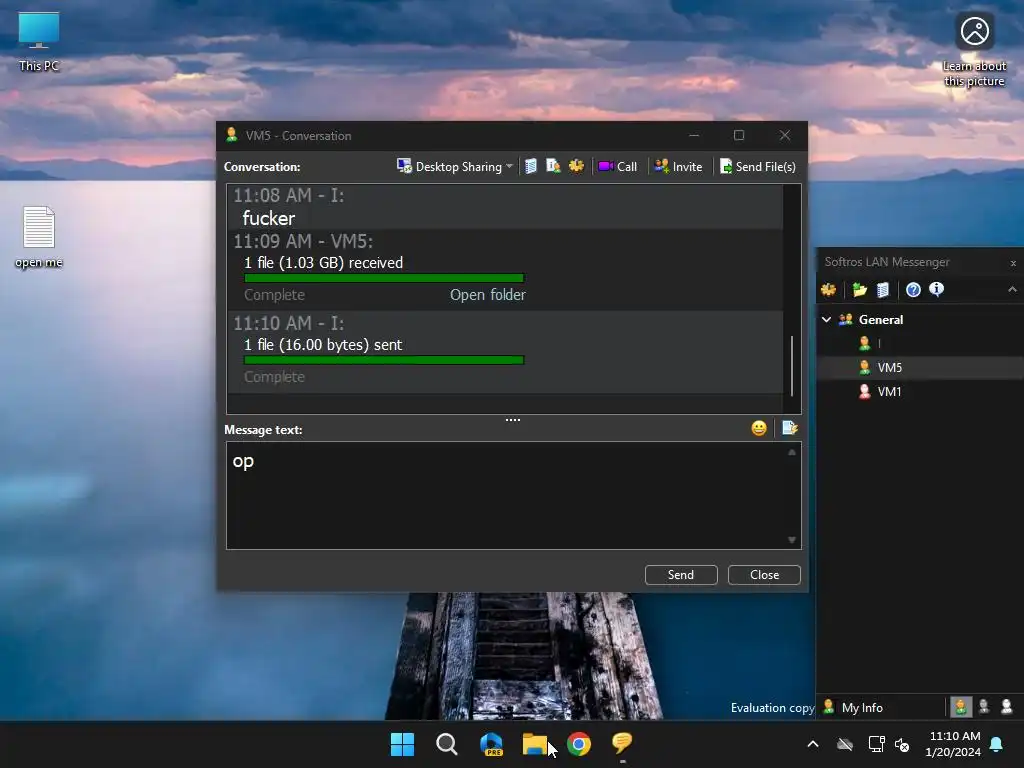Click the received file green progress bar
The height and width of the screenshot is (768, 1024).
tap(384, 278)
